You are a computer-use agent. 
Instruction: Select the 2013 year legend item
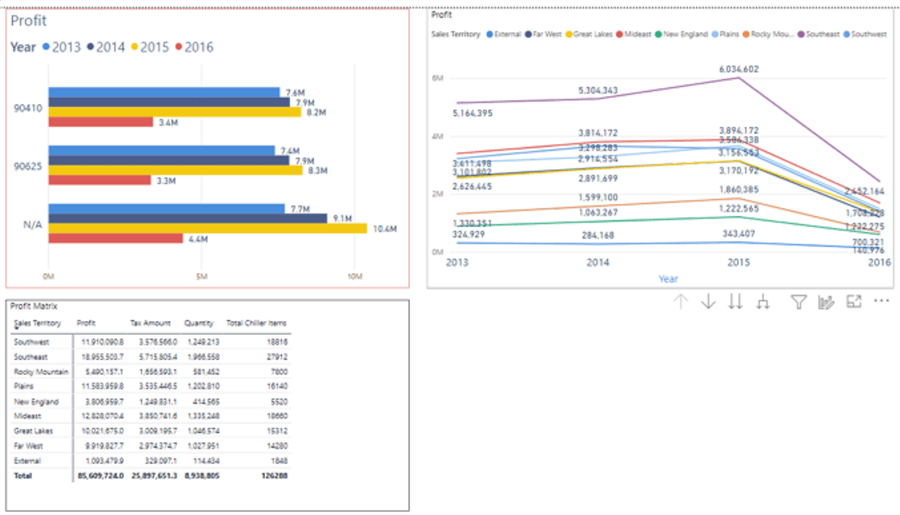point(61,47)
